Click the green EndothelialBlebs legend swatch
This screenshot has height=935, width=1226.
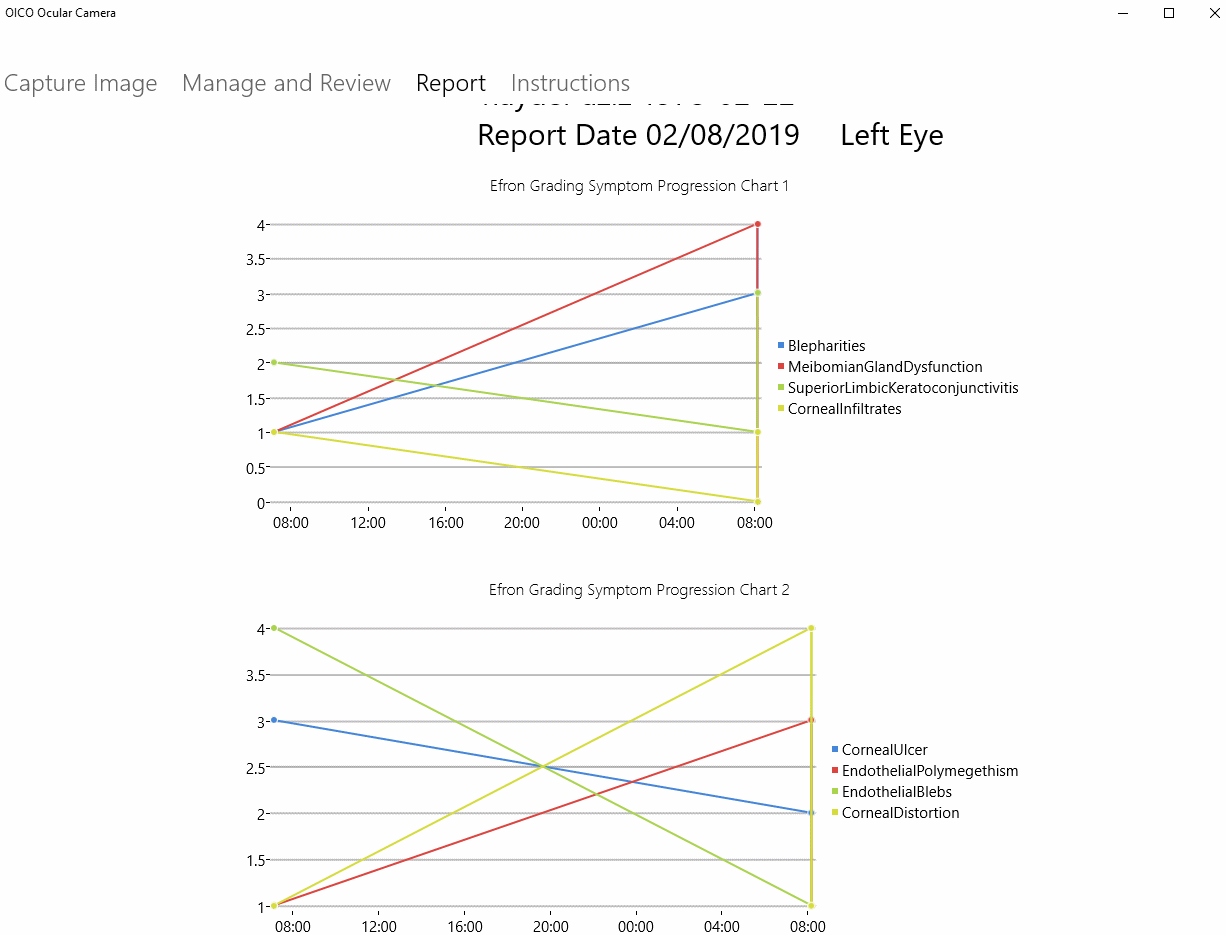coord(835,792)
